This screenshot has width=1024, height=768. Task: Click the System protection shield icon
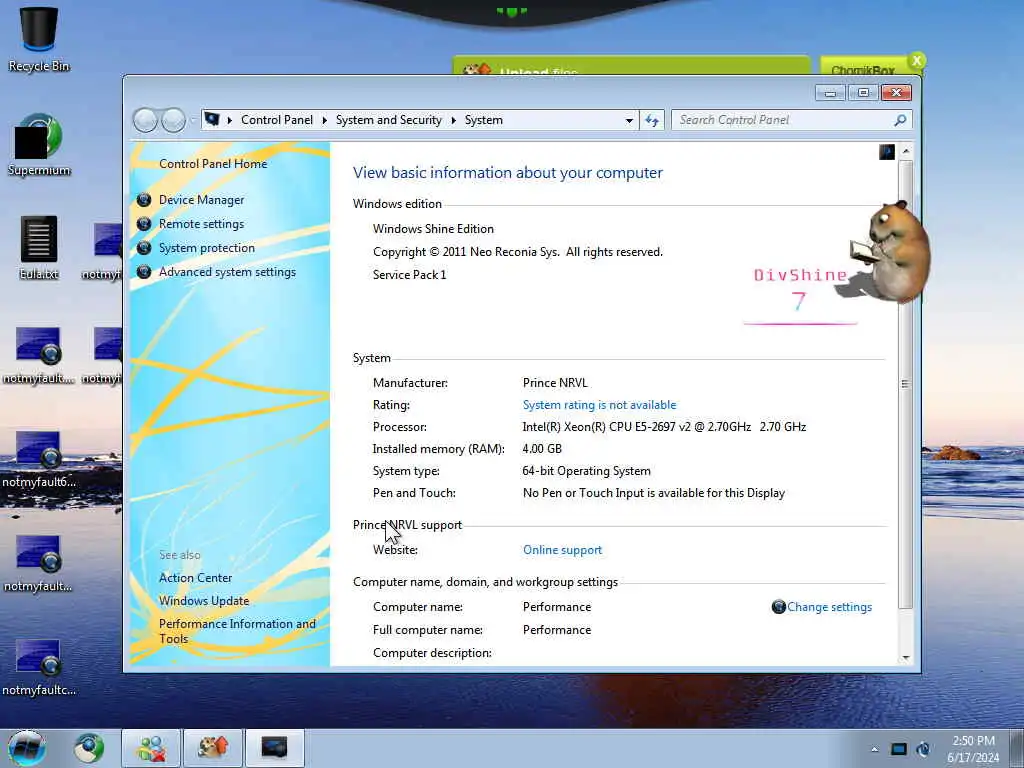144,248
